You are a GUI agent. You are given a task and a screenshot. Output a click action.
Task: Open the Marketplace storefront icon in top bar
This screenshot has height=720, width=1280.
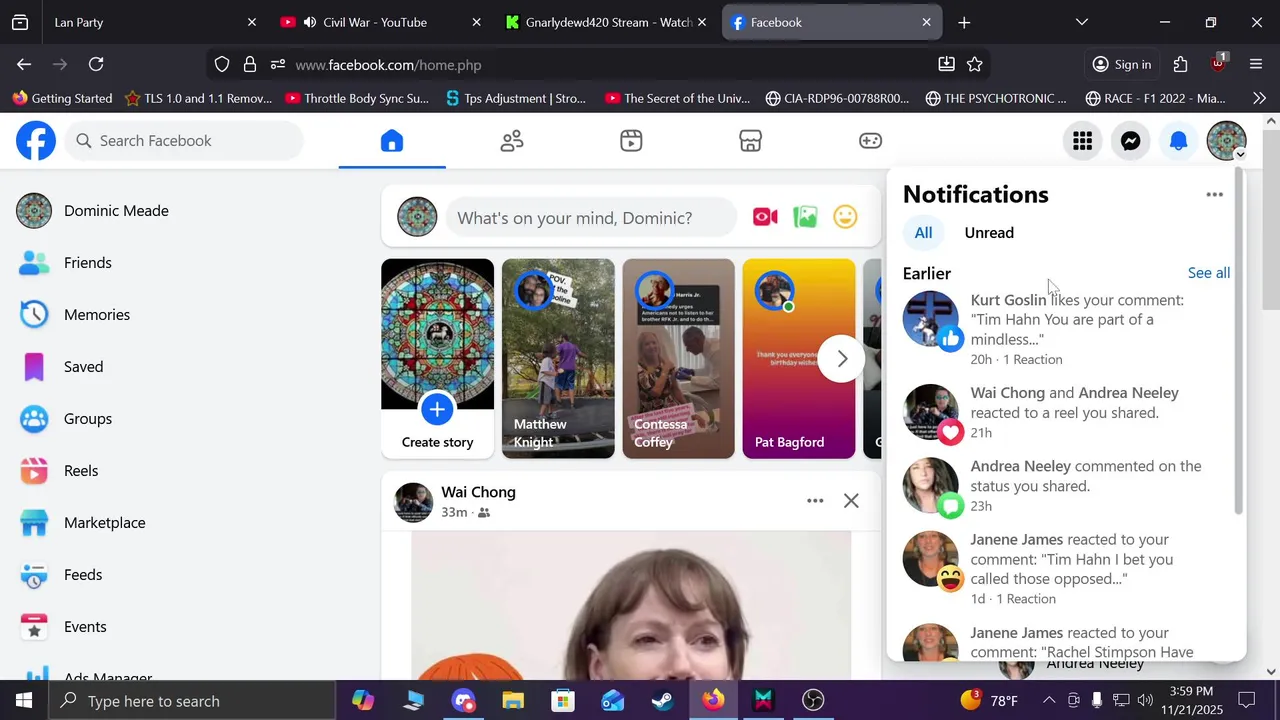pos(751,141)
